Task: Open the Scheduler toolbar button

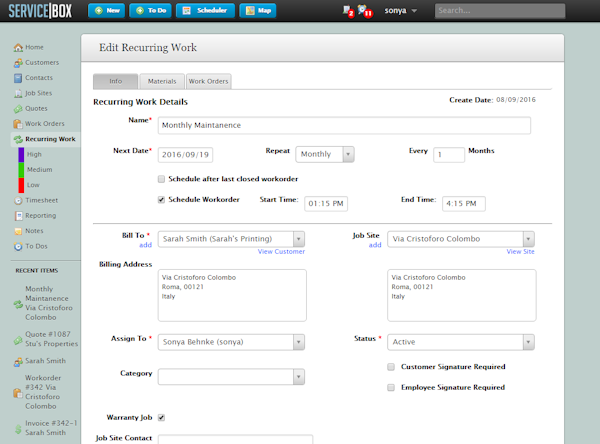Action: (x=205, y=11)
